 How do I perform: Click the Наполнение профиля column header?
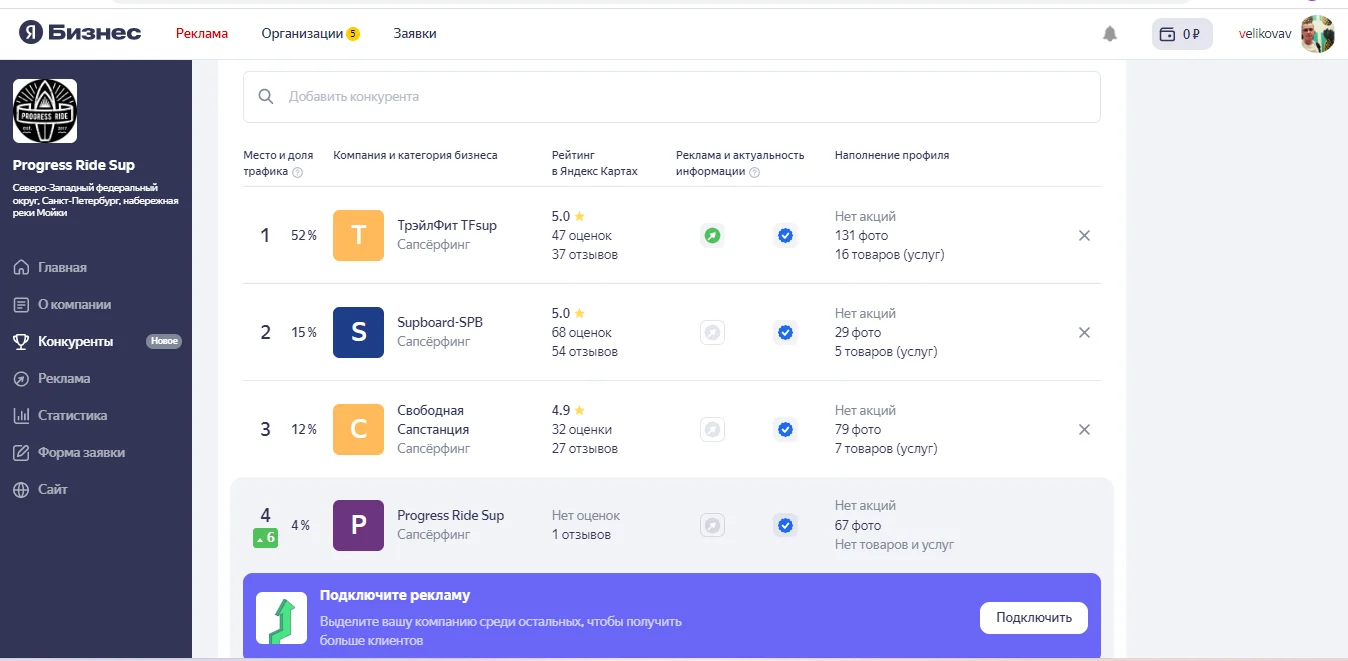pos(892,155)
